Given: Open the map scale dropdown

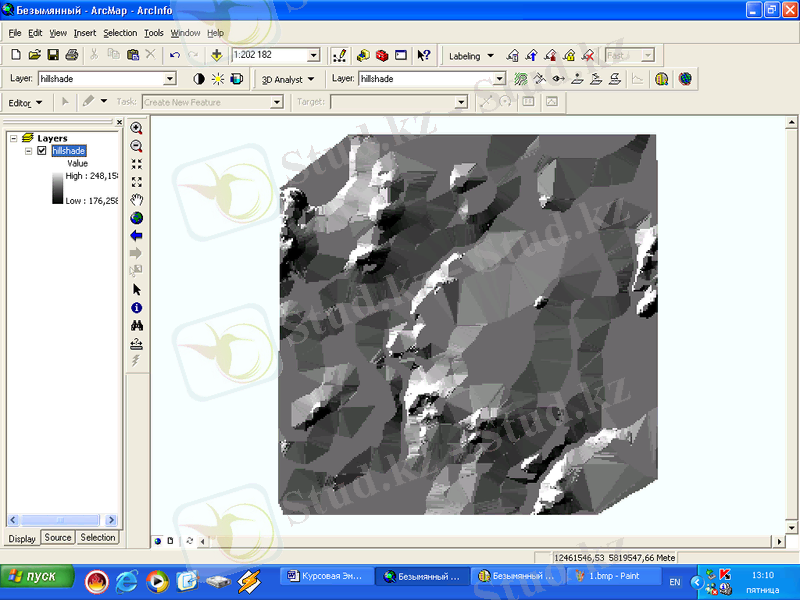Looking at the screenshot, I should pyautogui.click(x=313, y=55).
